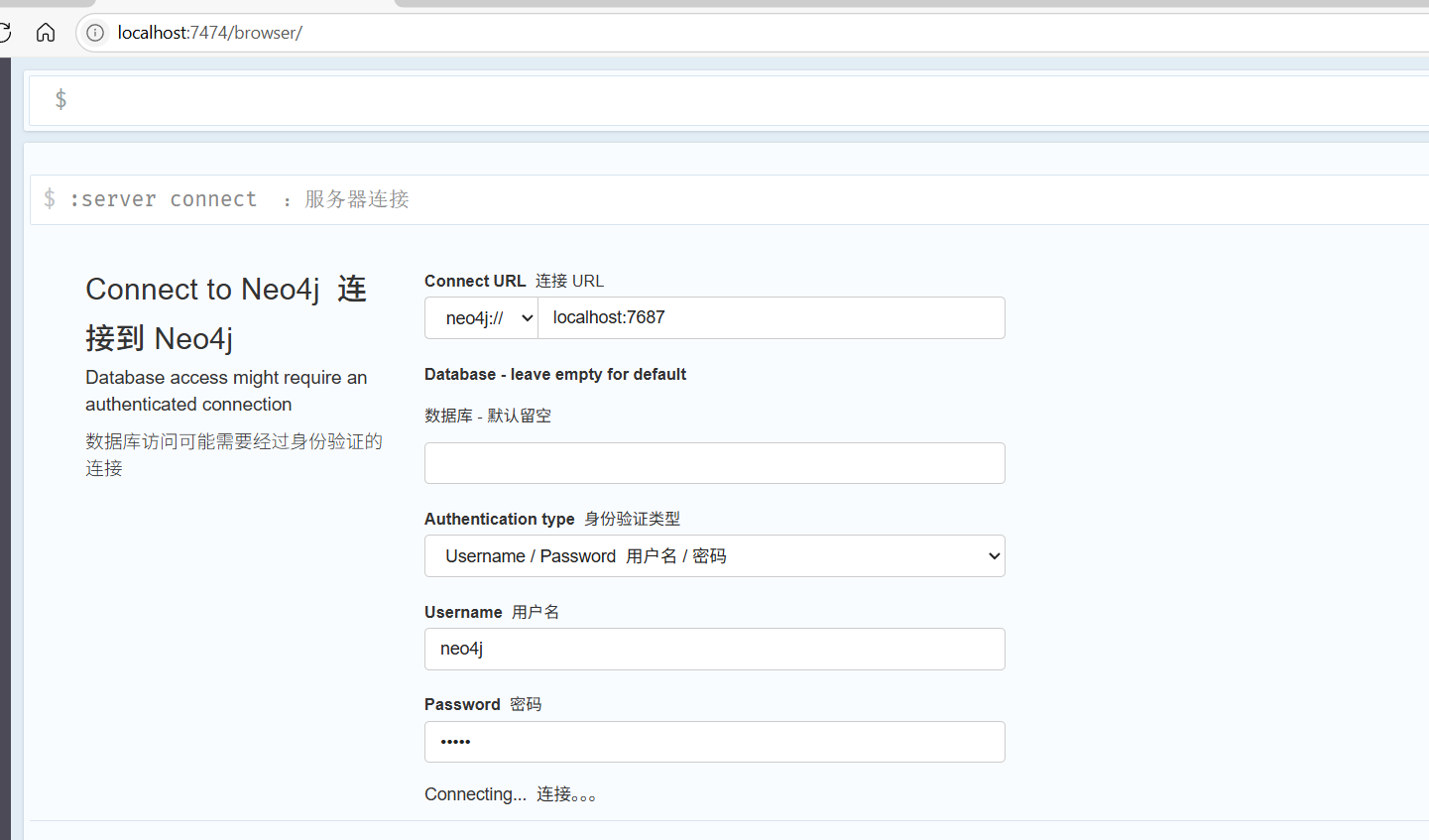
Task: Go to browser home page icon
Action: pos(46,33)
